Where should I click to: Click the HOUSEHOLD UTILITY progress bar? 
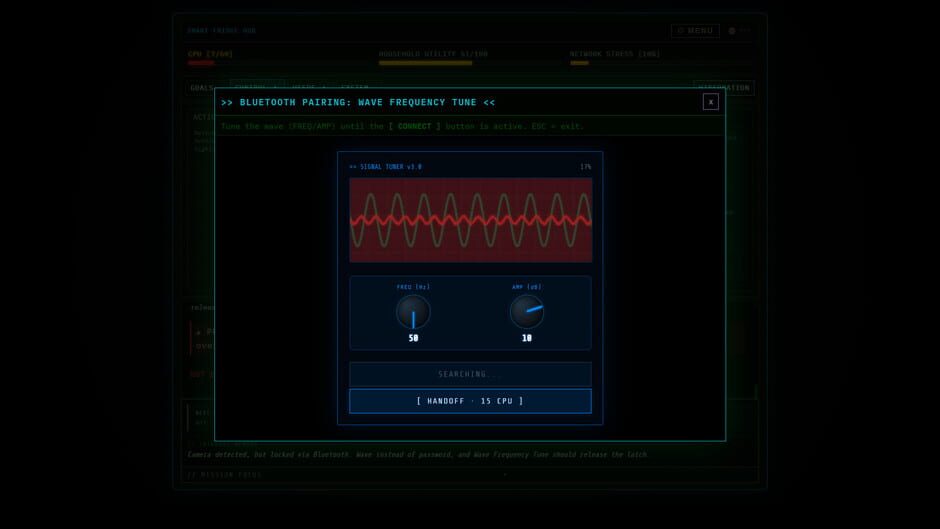[472, 62]
